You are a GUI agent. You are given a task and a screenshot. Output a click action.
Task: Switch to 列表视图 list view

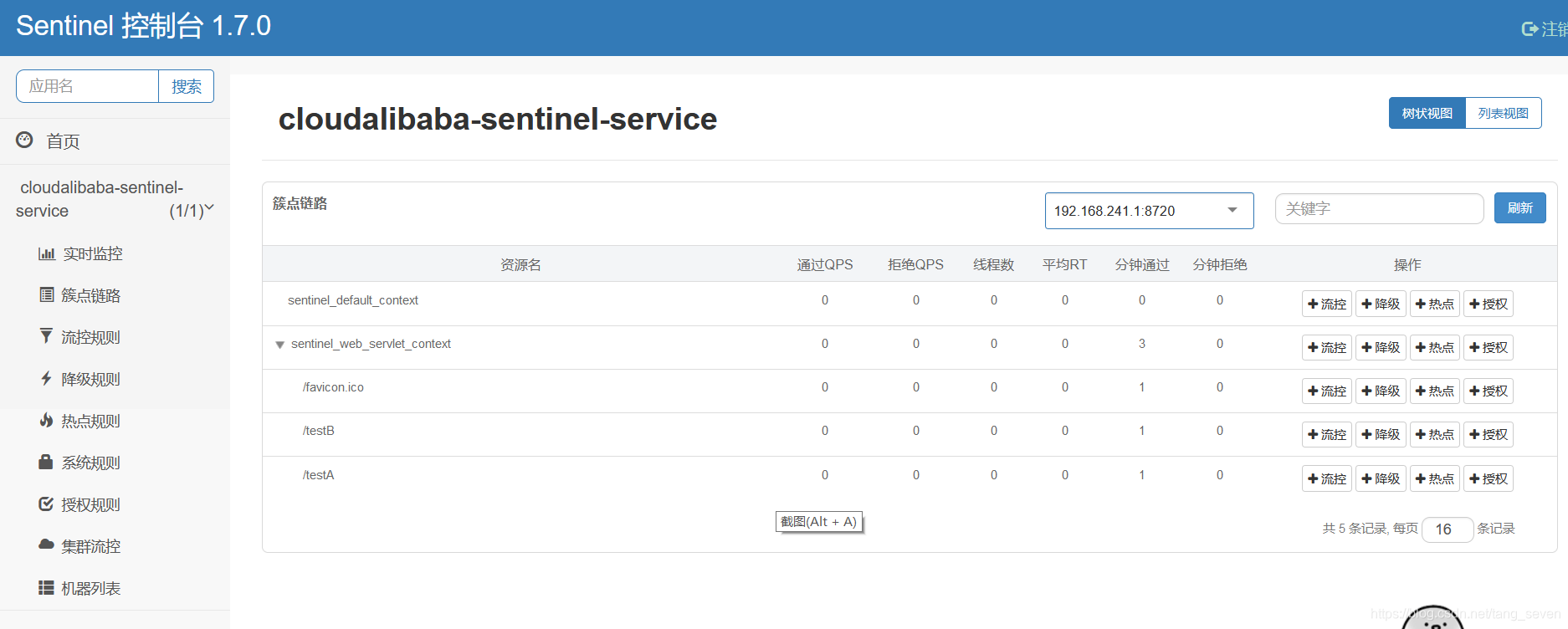click(1503, 113)
